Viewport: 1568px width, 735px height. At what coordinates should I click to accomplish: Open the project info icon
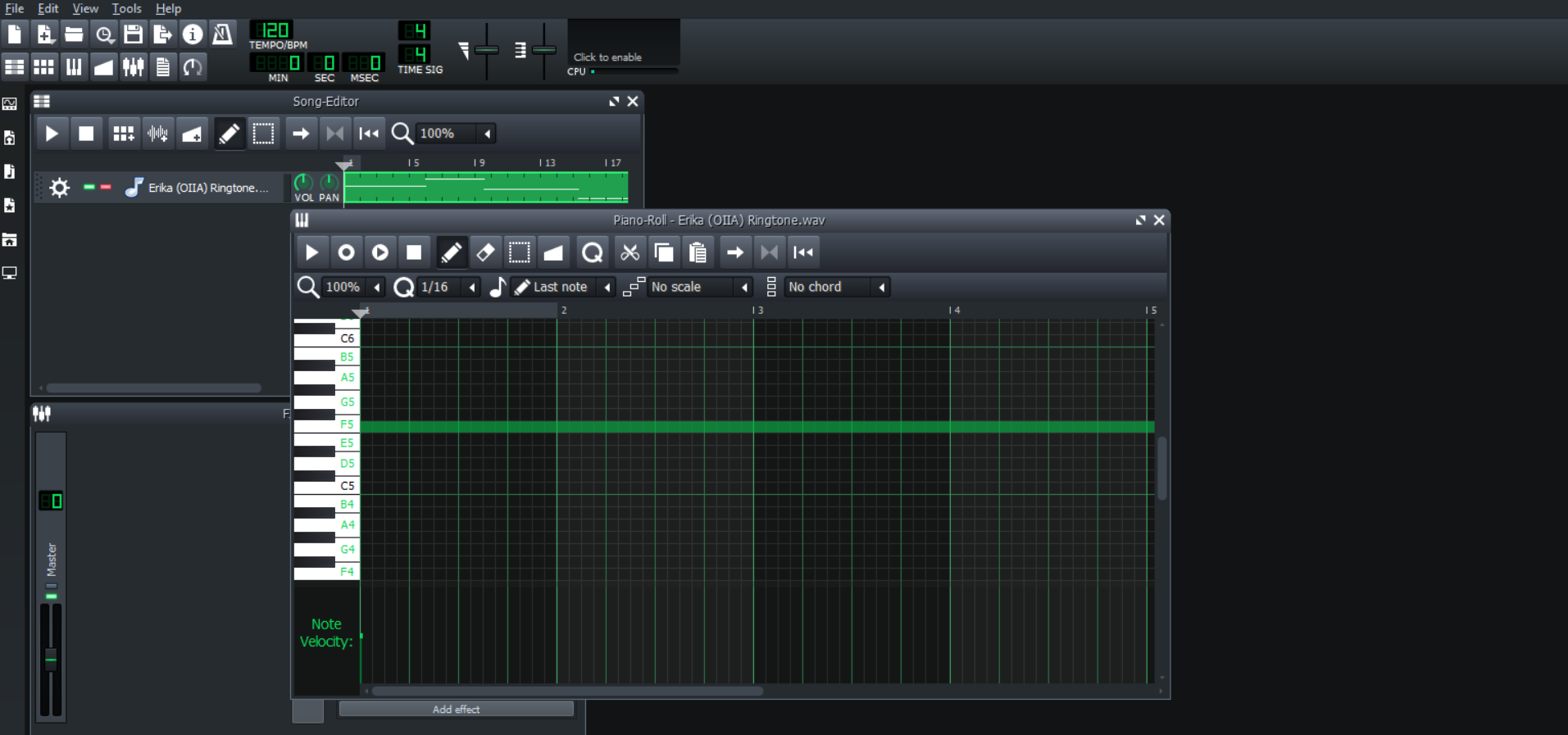click(193, 34)
